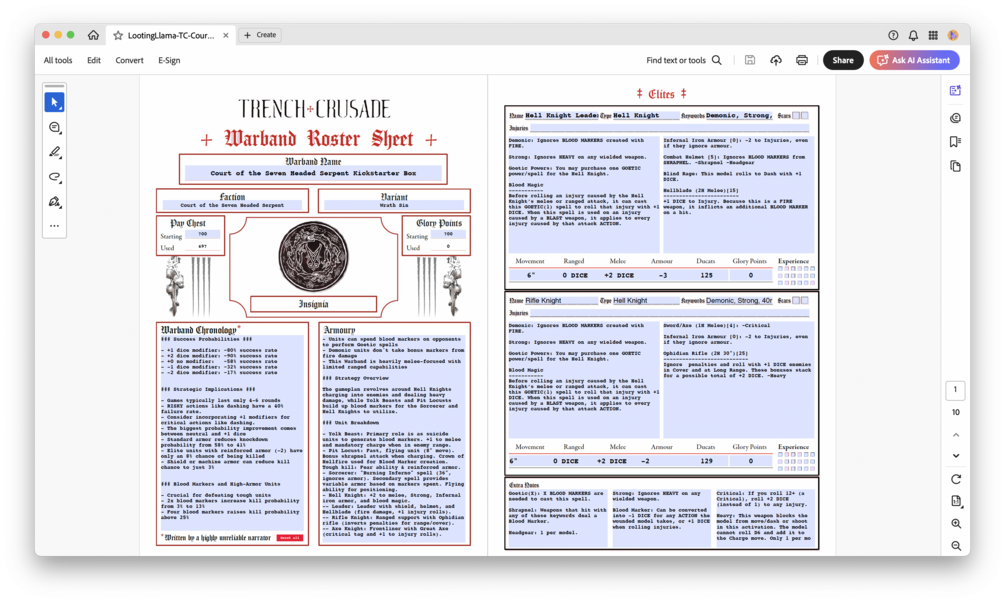Open Ask AI Assistant

coord(914,60)
